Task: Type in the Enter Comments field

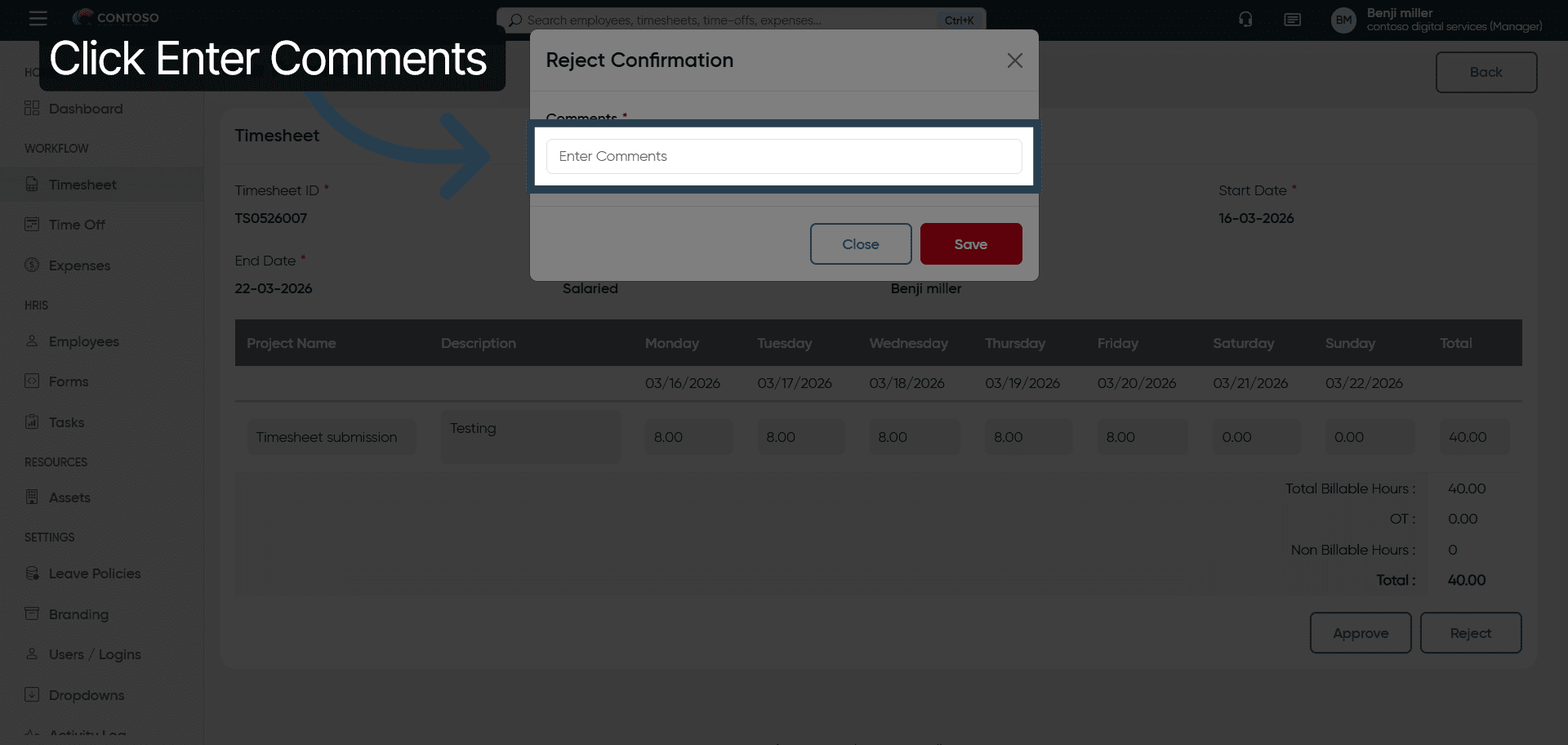Action: pos(783,156)
